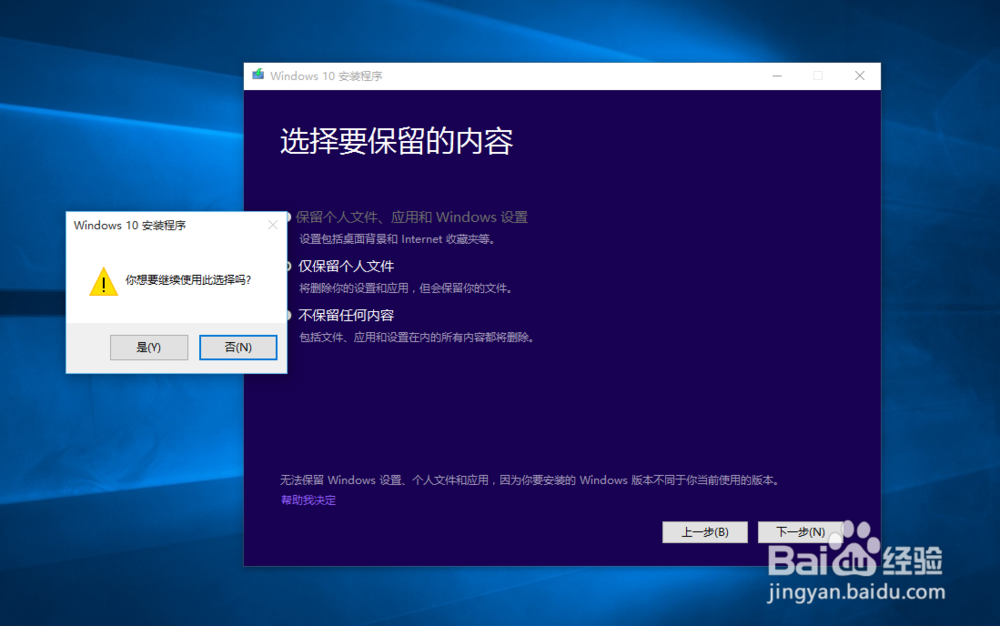1000x626 pixels.
Task: Click the yellow warning icon in dialog
Action: pyautogui.click(x=103, y=282)
